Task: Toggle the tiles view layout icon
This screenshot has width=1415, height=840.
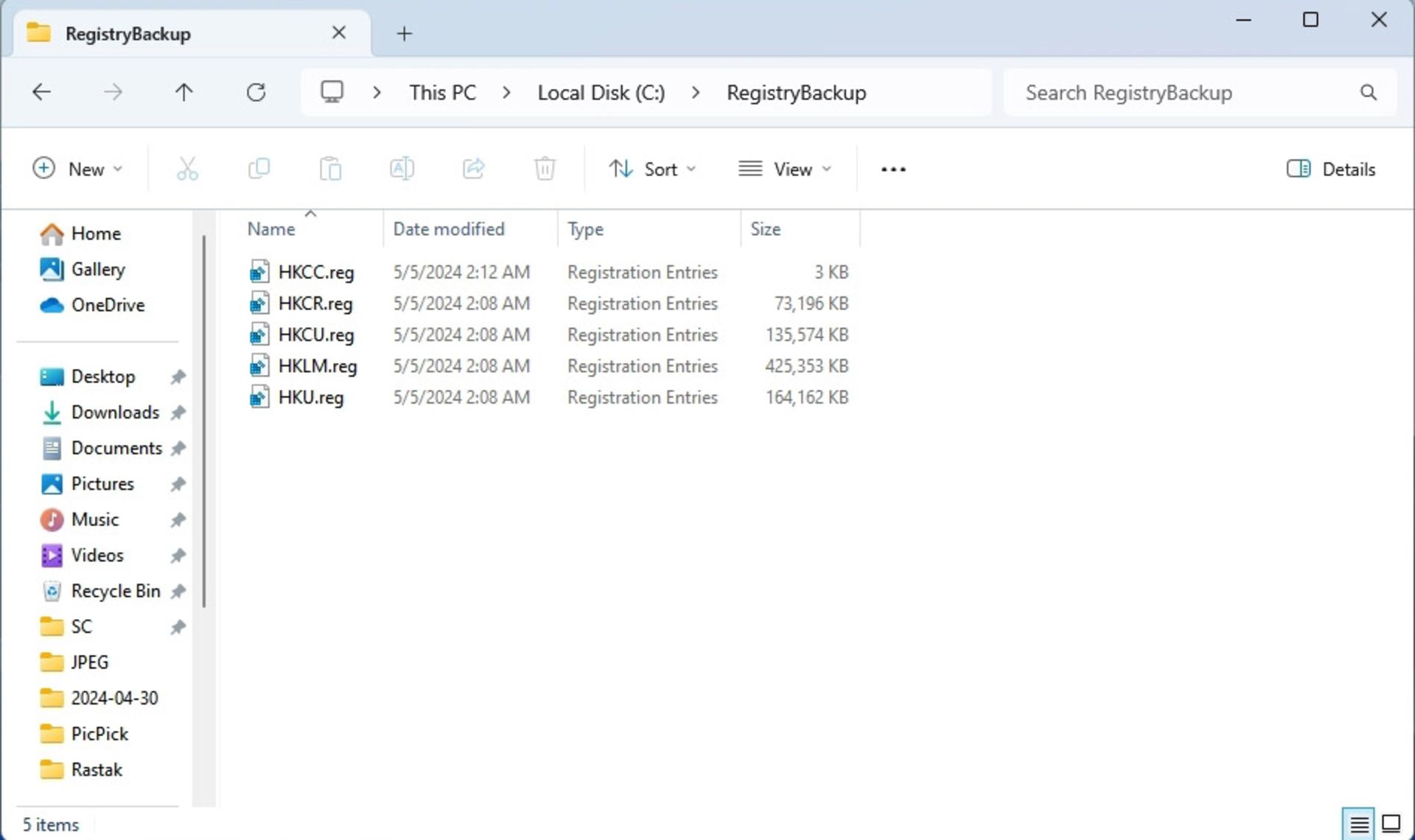Action: [x=1392, y=822]
